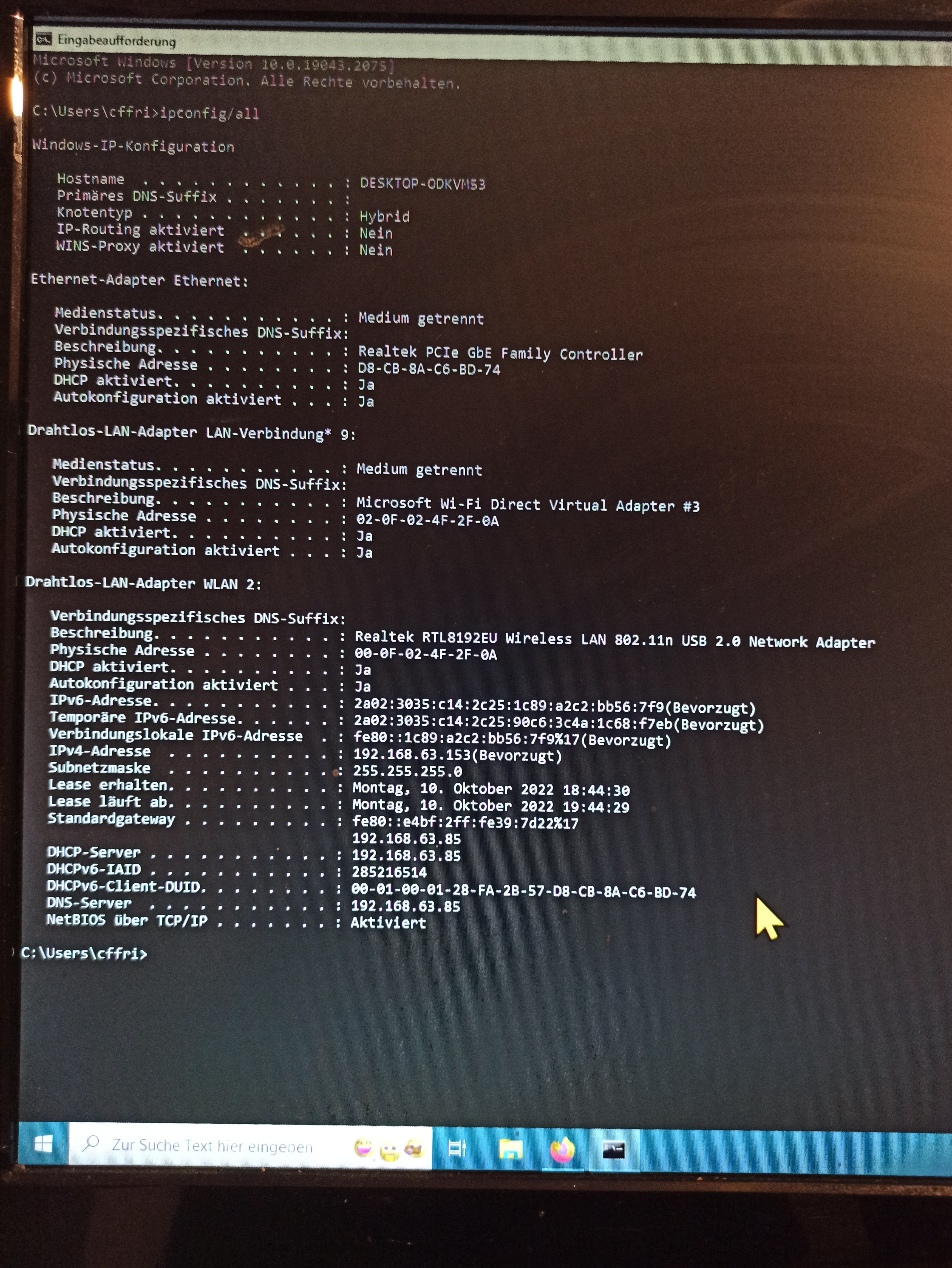
Task: Launch File Explorer from the taskbar
Action: [510, 1149]
